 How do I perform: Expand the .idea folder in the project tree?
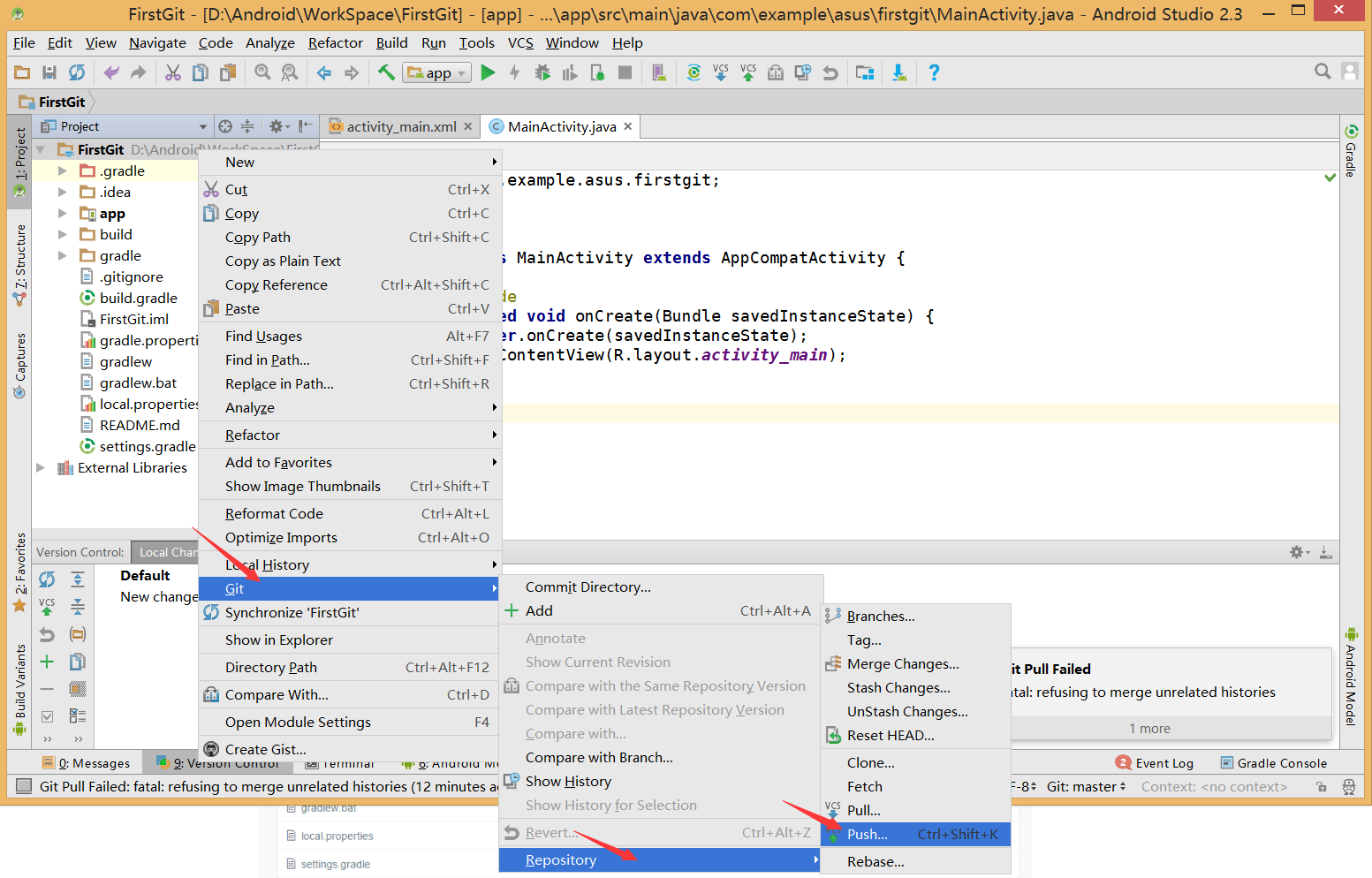pos(62,192)
